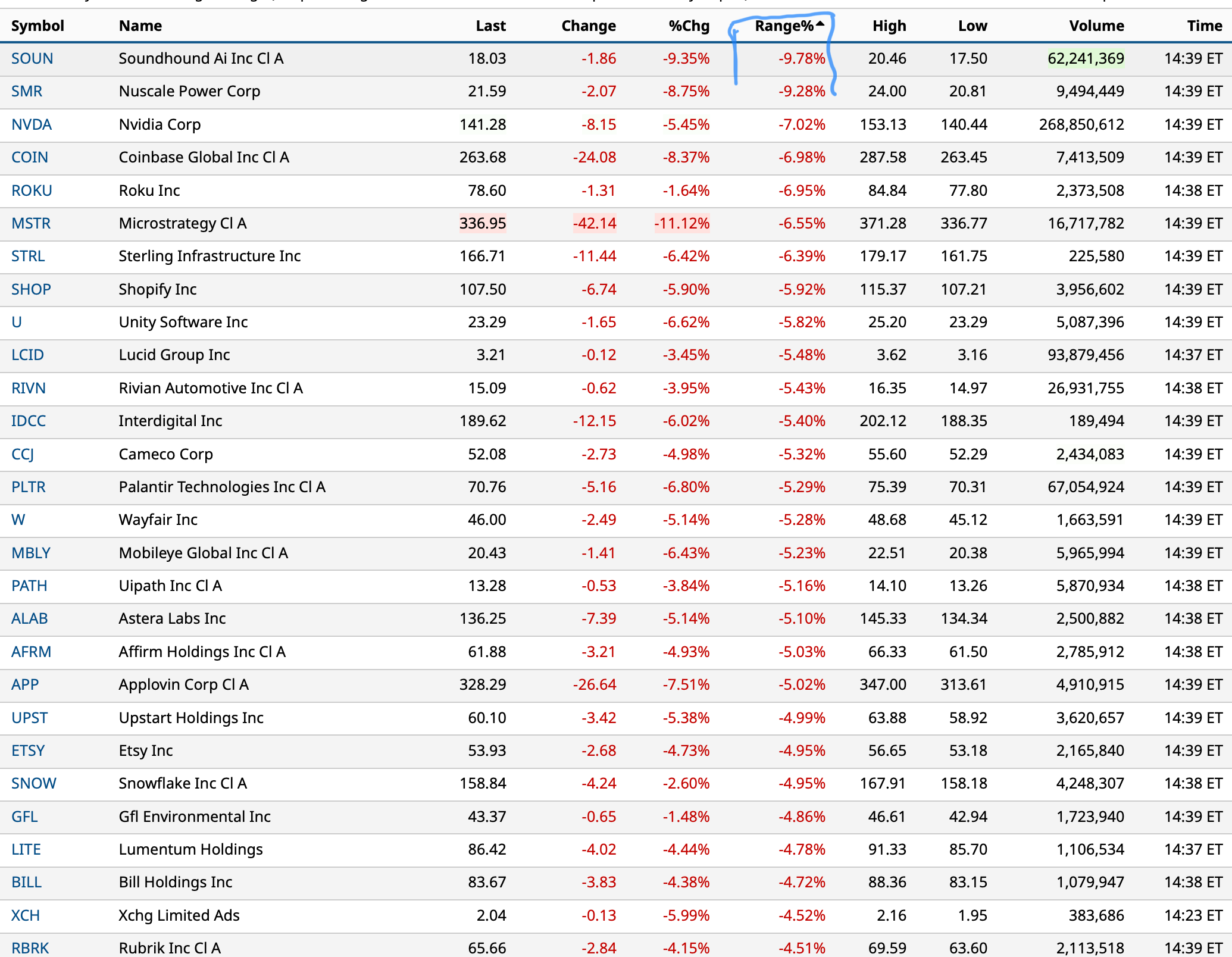The image size is (1232, 957).
Task: Click the Range% sort arrow icon
Action: (820, 24)
